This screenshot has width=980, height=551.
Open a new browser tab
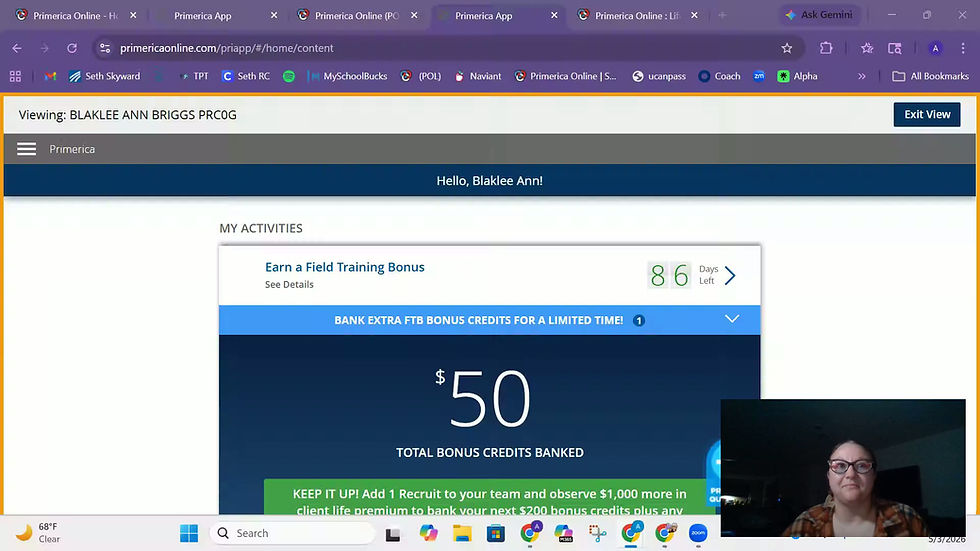click(x=722, y=15)
